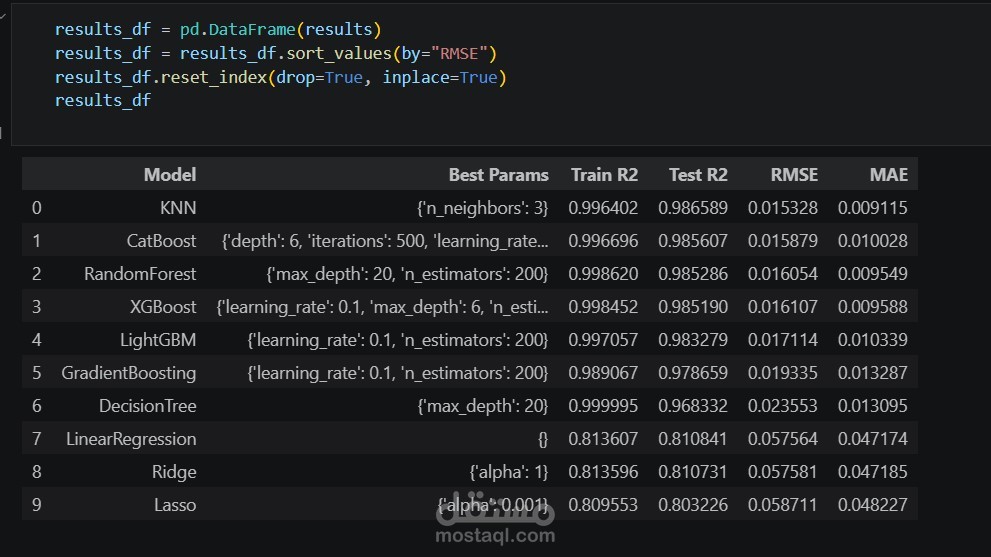
Task: Click KNN Test R2 value 0.986589
Action: 693,208
